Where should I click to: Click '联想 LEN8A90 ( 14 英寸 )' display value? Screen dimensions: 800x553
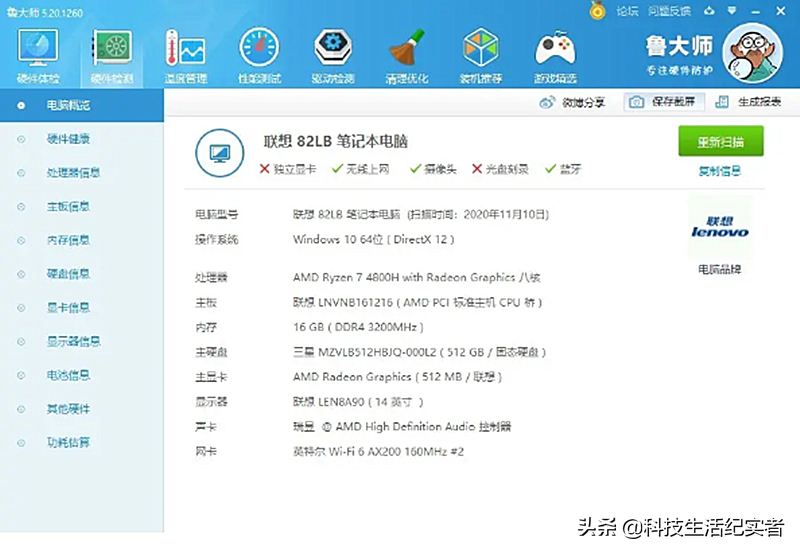[358, 402]
